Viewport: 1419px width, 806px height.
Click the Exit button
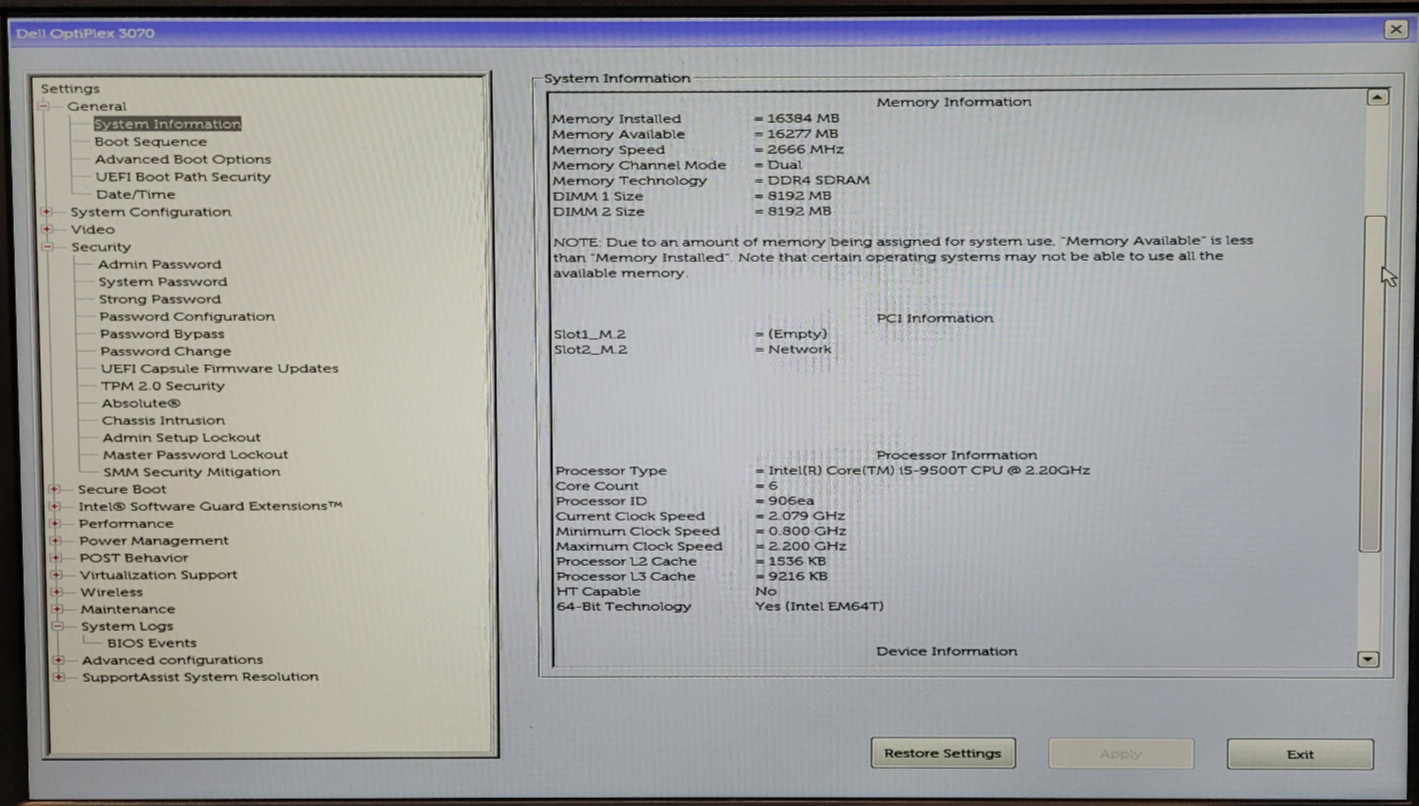(x=1300, y=754)
